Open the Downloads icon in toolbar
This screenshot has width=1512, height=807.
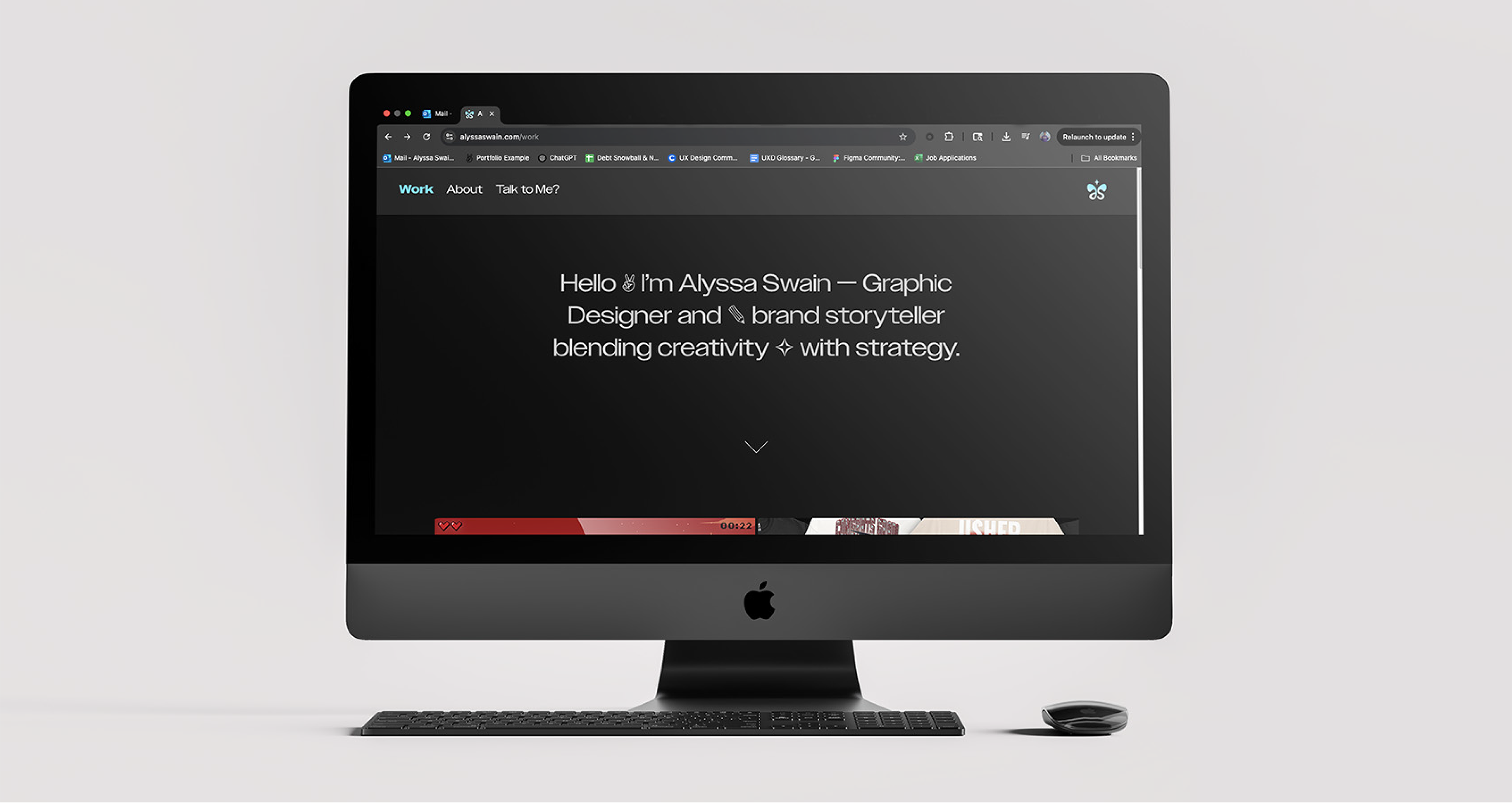pos(1006,137)
